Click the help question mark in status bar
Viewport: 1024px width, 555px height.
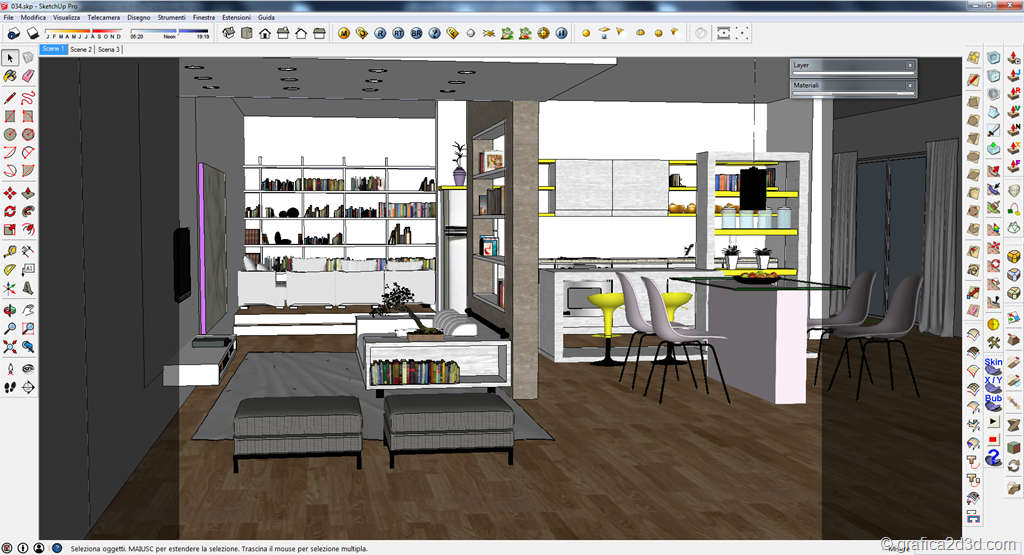pos(57,548)
